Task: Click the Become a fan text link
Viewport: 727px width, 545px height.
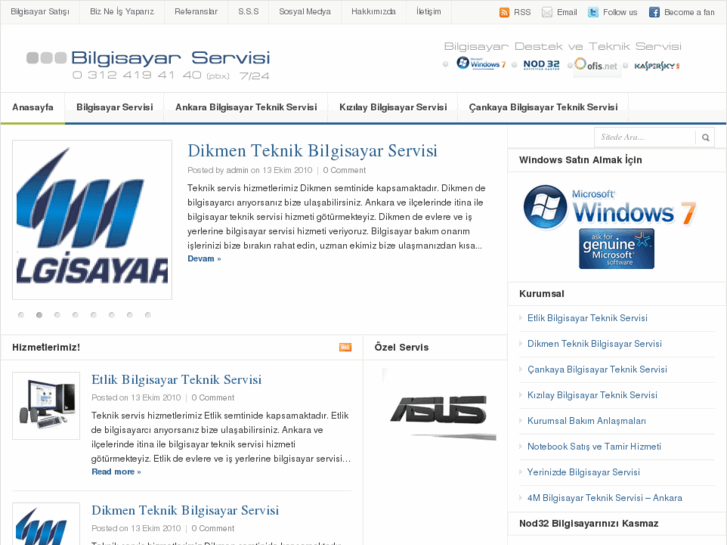Action: pos(689,13)
